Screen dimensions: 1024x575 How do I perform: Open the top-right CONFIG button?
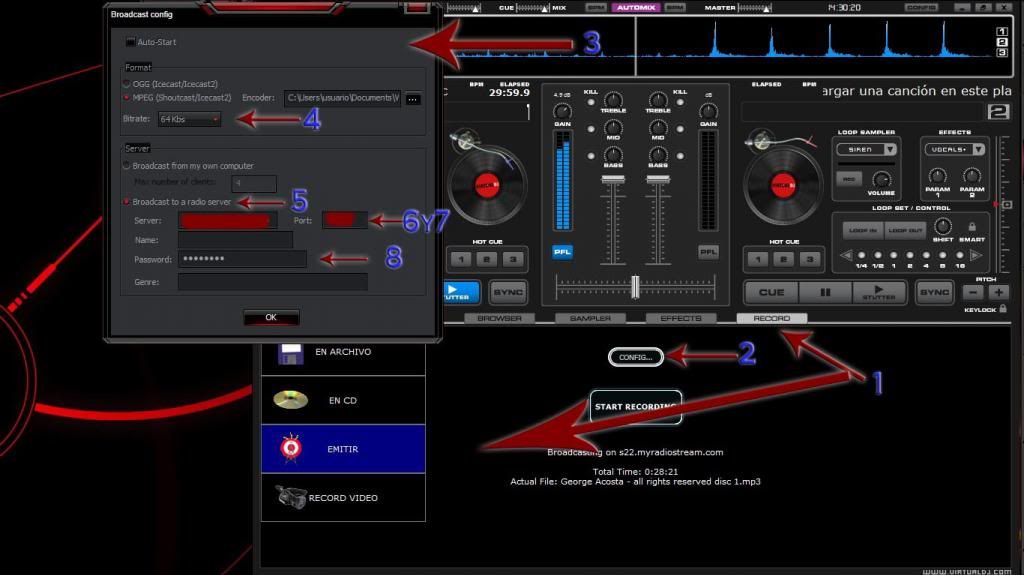pyautogui.click(x=921, y=7)
